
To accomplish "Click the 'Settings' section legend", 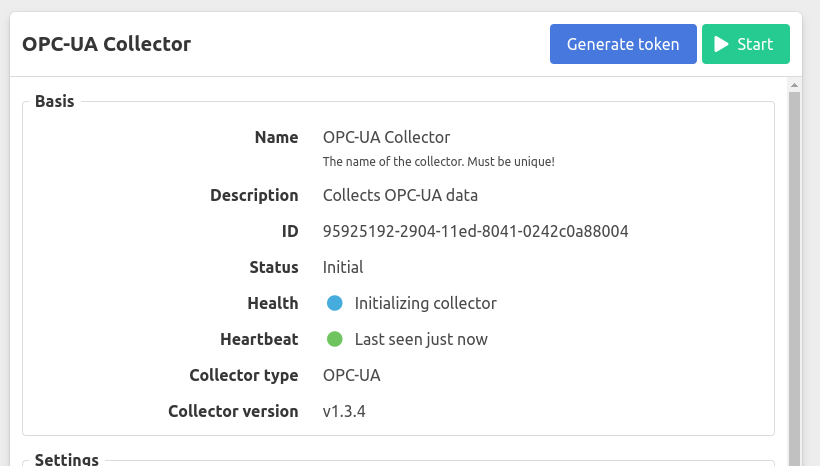I will pos(66,459).
